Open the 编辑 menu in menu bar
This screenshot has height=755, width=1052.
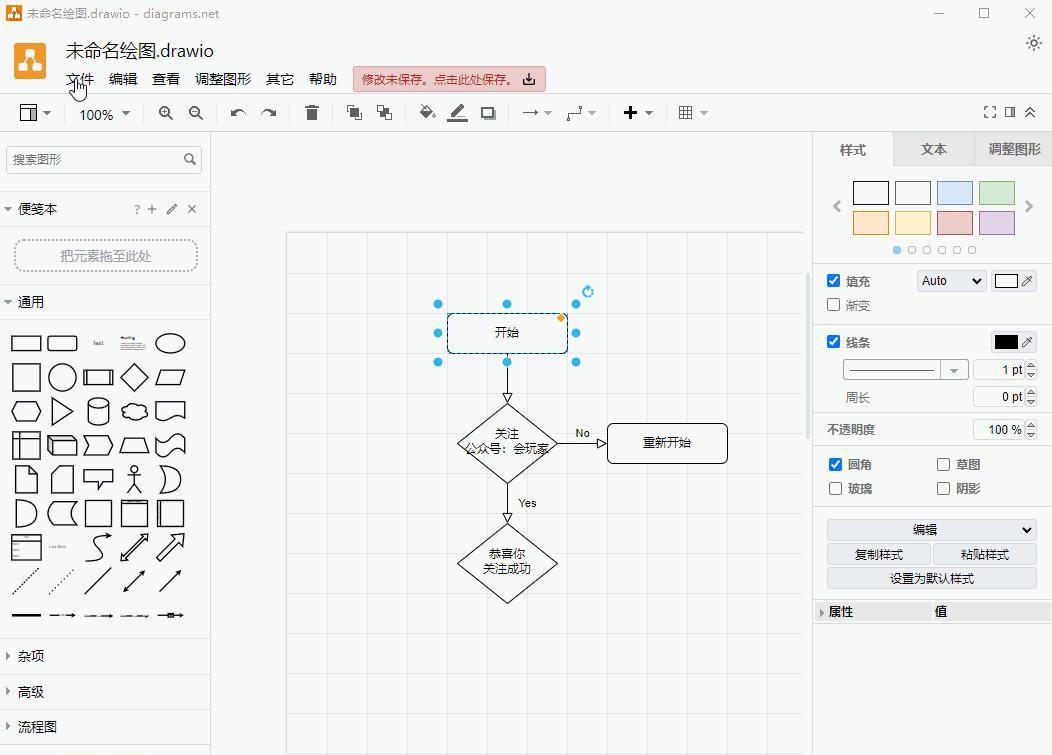123,79
